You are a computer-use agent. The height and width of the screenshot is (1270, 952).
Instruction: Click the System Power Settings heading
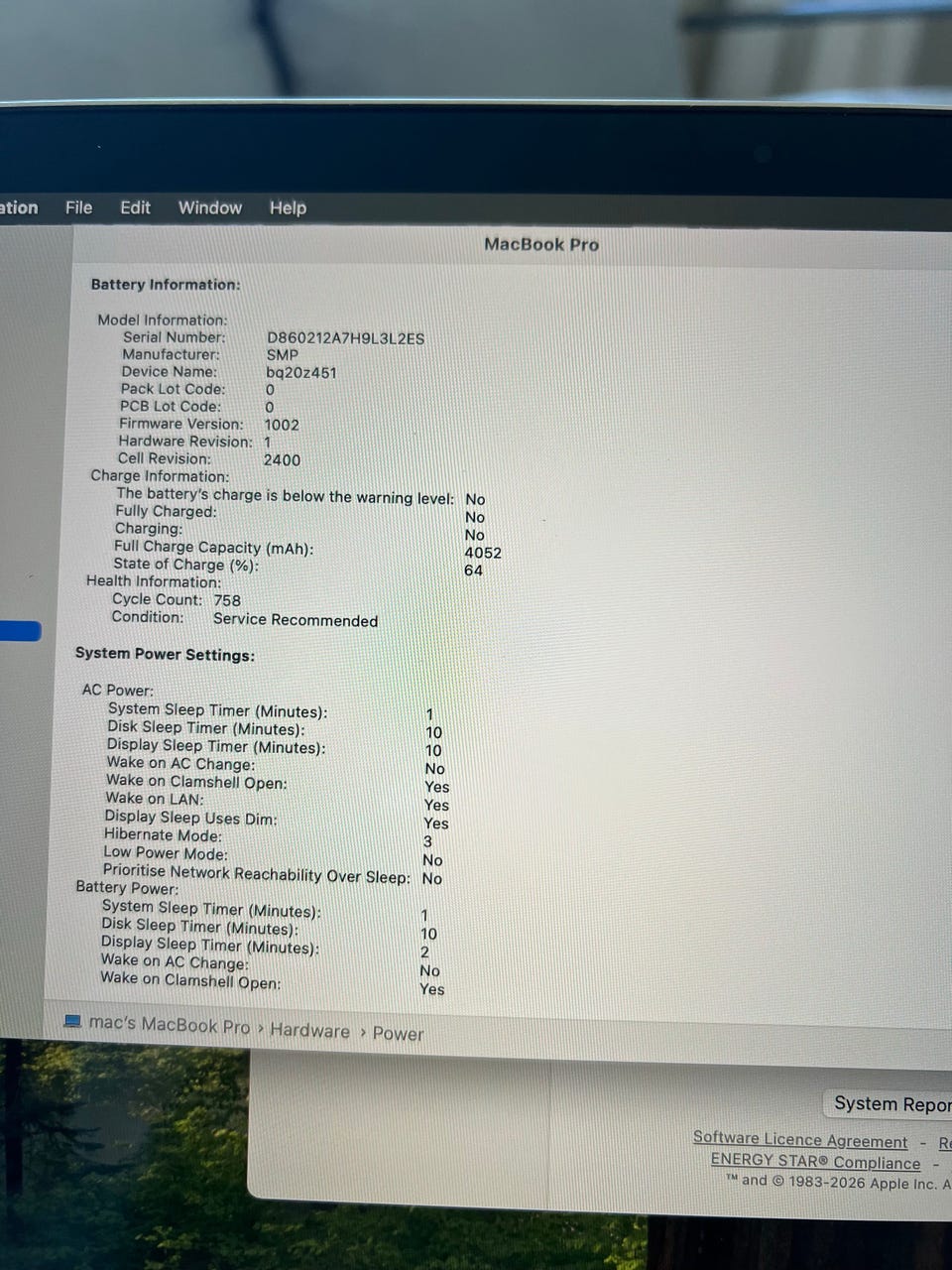coord(165,655)
